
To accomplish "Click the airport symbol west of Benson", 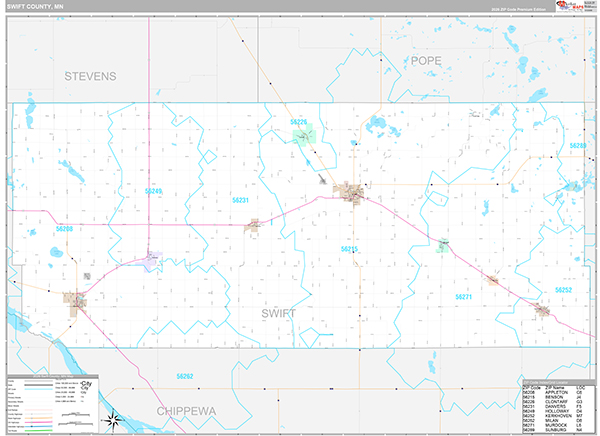I will [x=322, y=179].
